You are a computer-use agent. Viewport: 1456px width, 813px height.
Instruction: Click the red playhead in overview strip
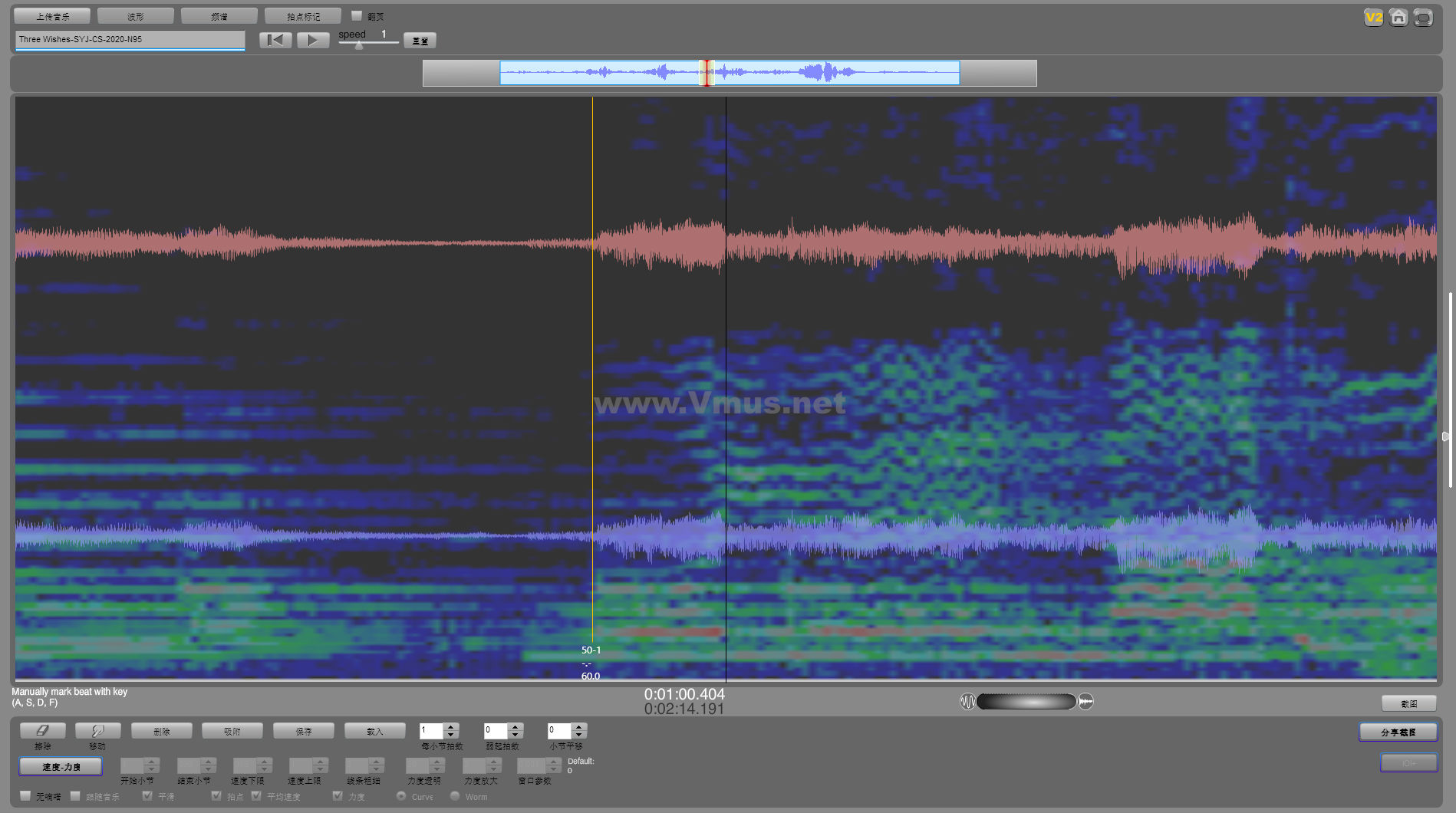point(707,73)
